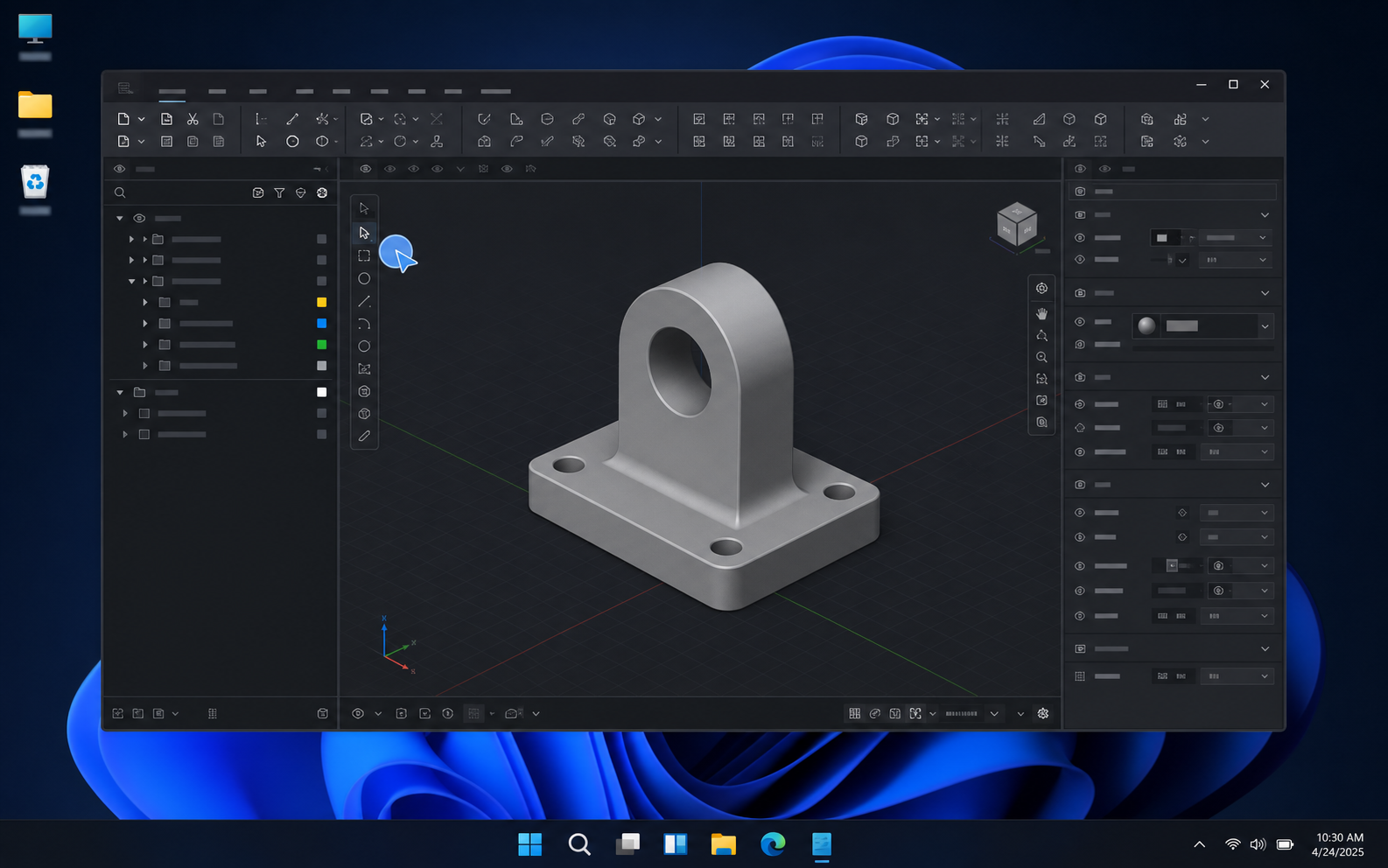Image resolution: width=1388 pixels, height=868 pixels.
Task: Open File Explorer from the taskbar
Action: pos(724,844)
